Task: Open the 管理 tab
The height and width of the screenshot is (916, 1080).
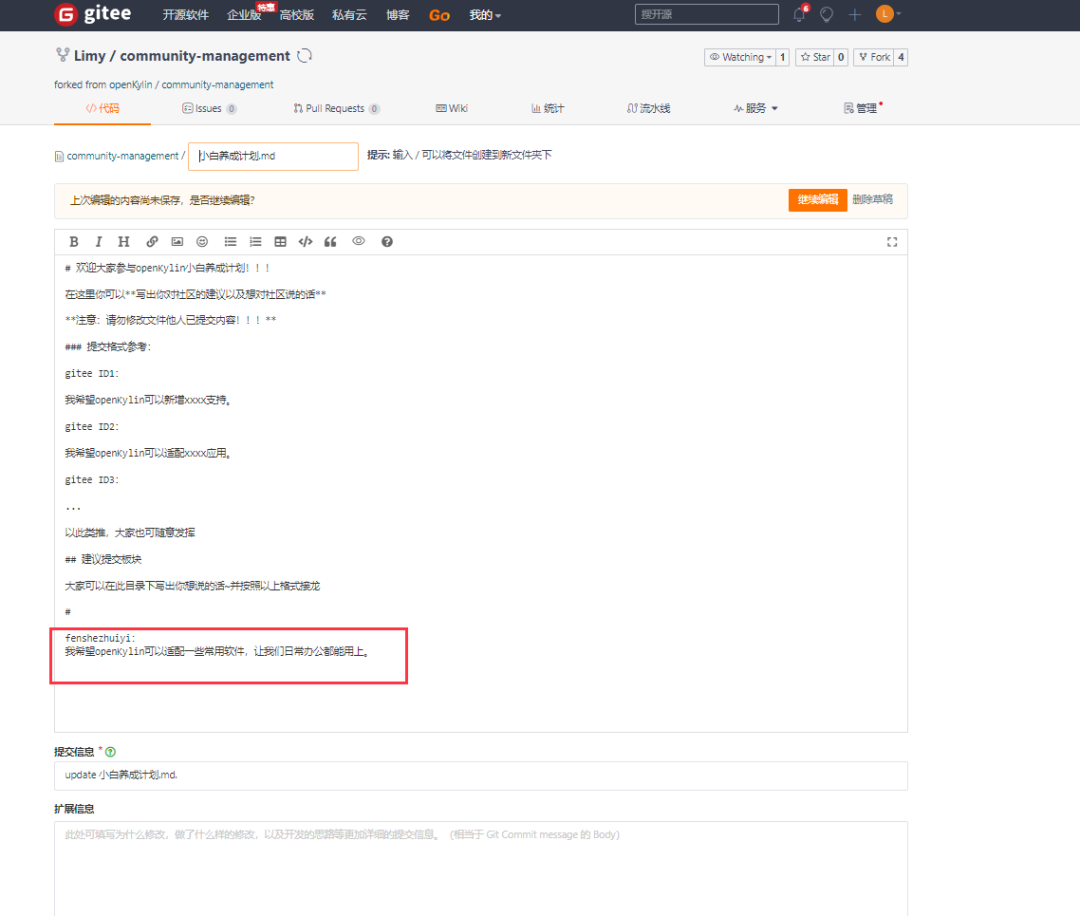Action: pyautogui.click(x=862, y=108)
